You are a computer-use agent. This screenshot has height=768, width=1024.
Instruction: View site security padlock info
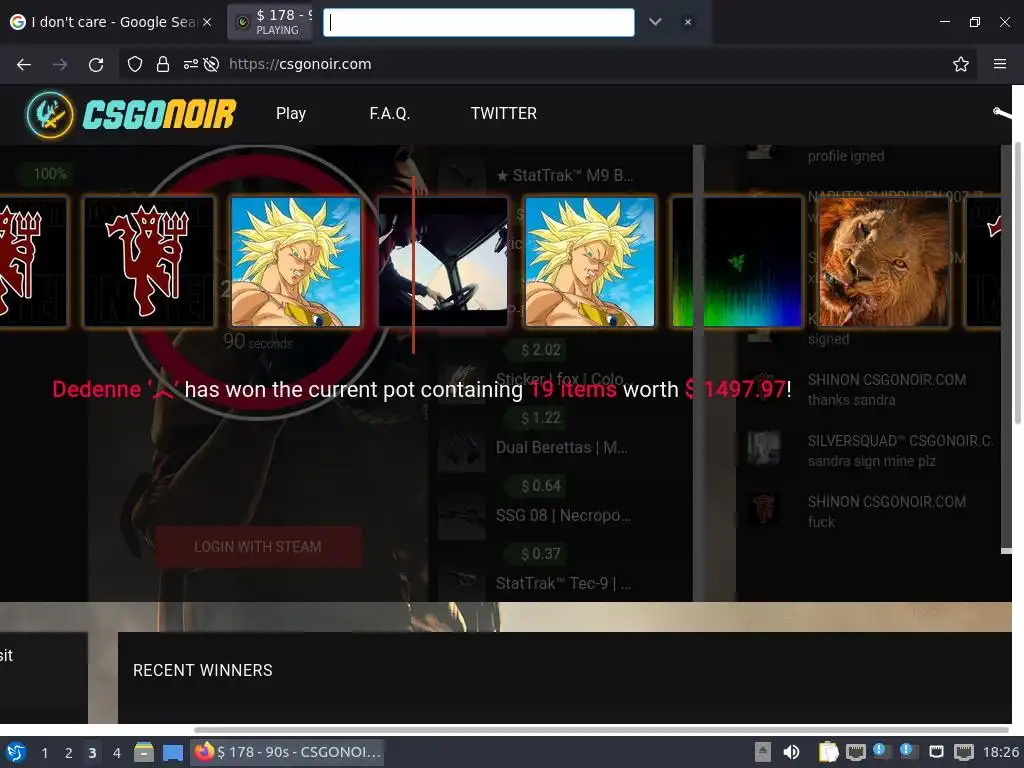coord(163,64)
